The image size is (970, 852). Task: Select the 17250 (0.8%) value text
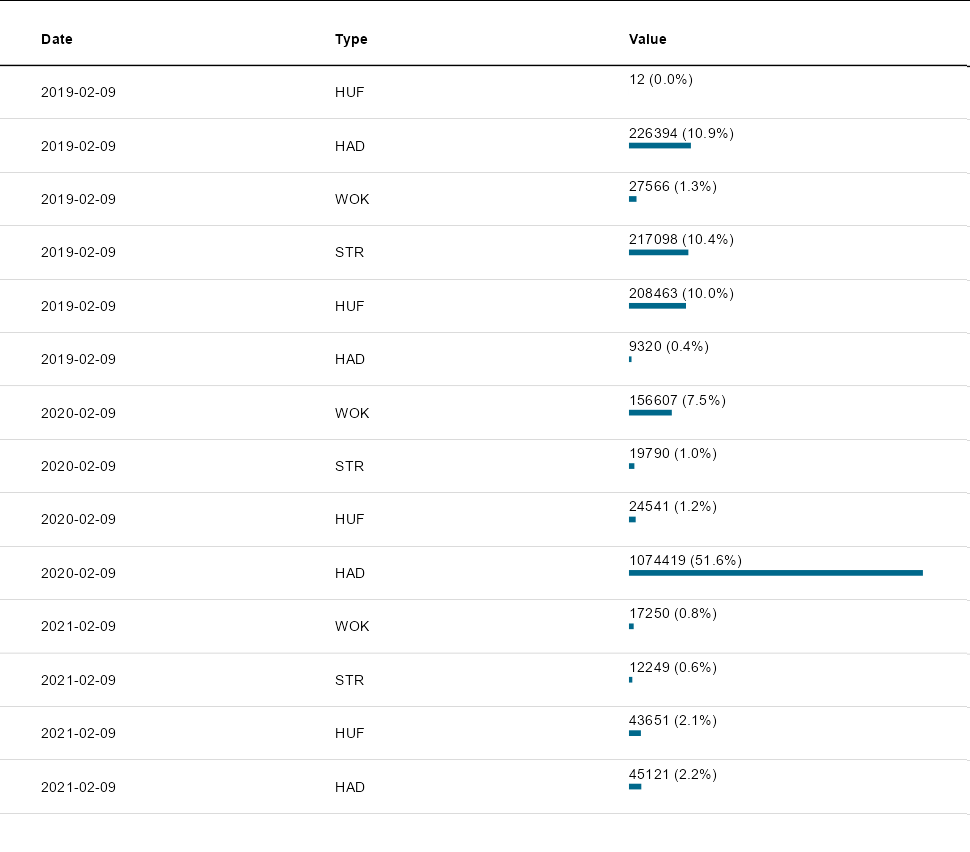pos(672,613)
